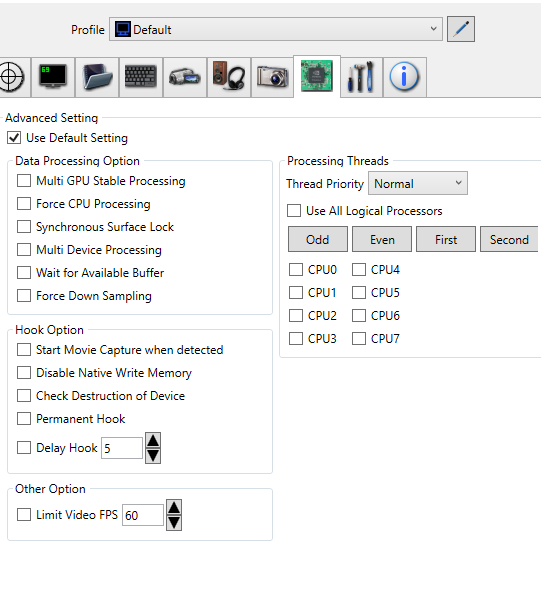Select the CPU6 checkbox
The height and width of the screenshot is (590, 541).
pyautogui.click(x=359, y=315)
